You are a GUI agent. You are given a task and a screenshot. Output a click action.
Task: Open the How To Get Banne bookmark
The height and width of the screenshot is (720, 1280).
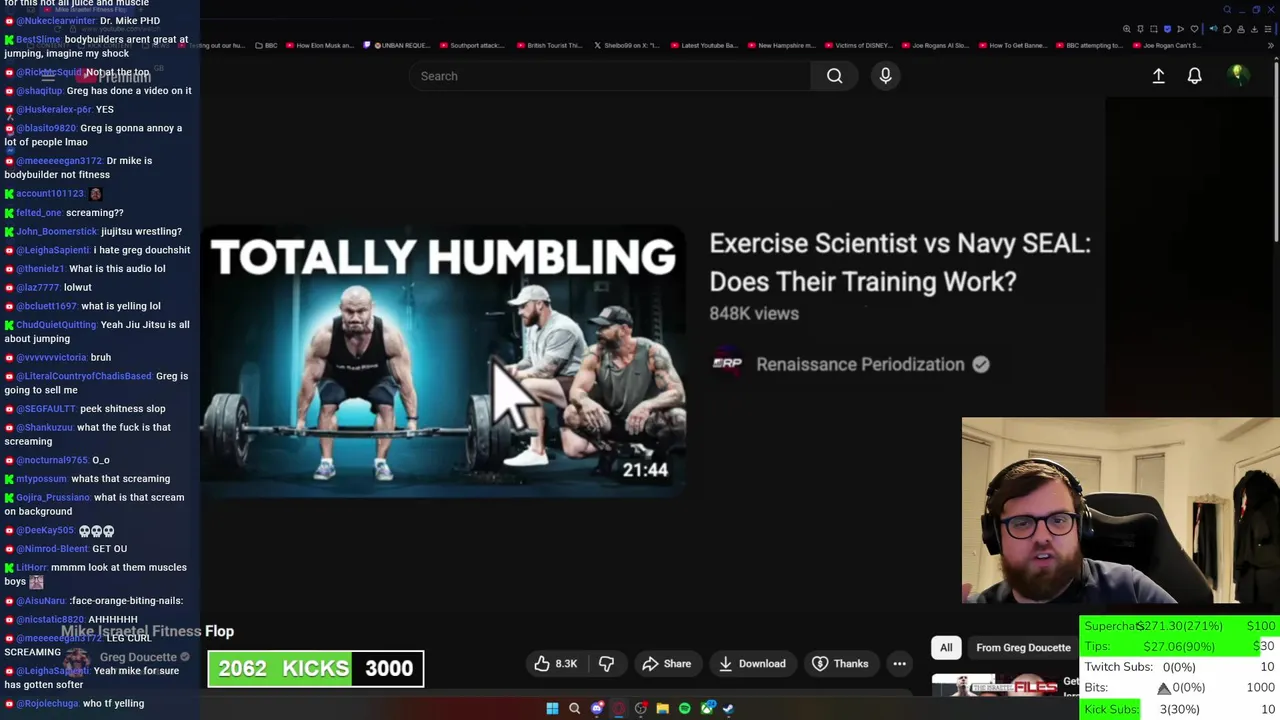click(x=1013, y=45)
